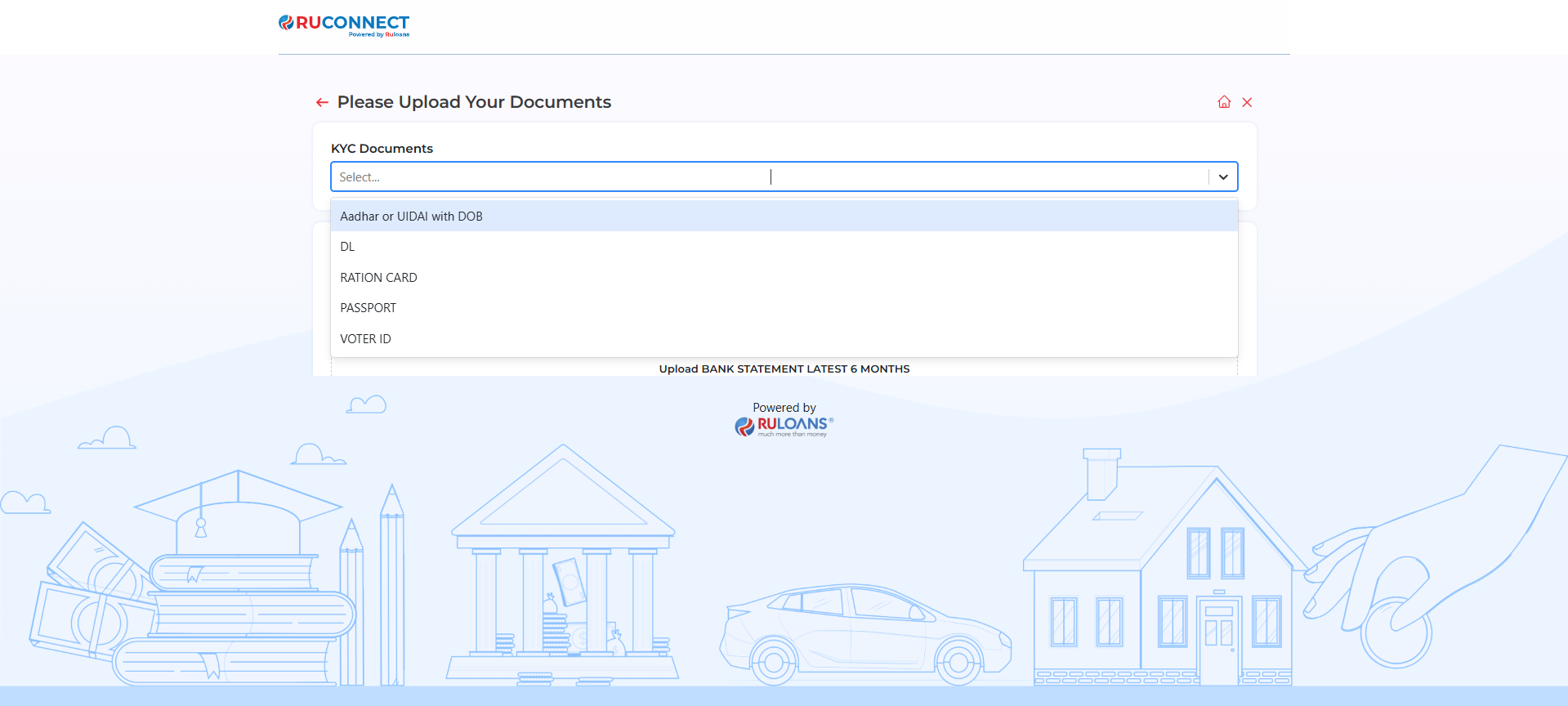
Task: Choose DL from the KYC list
Action: (347, 247)
